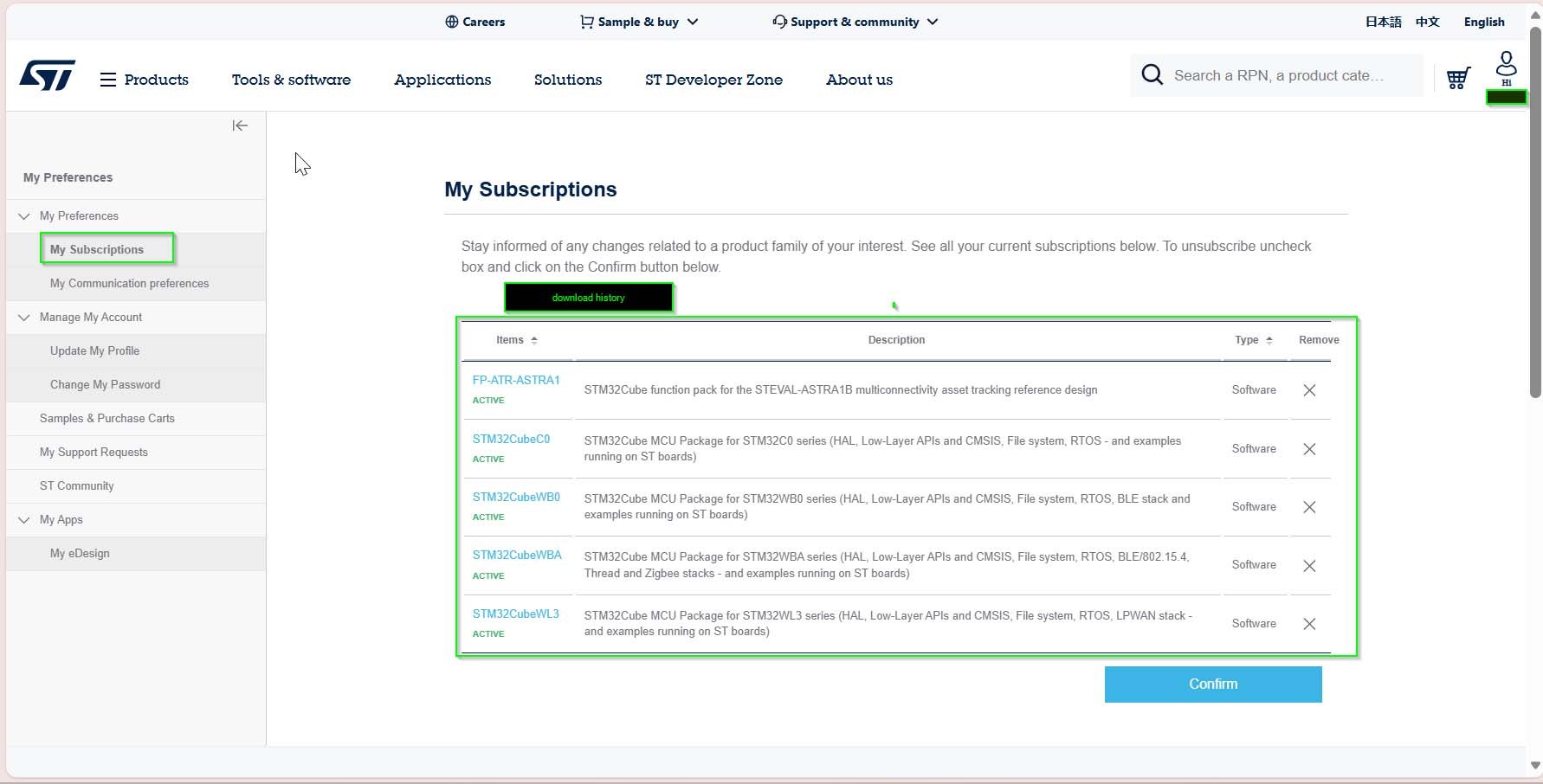Open My Communication preferences
The height and width of the screenshot is (784, 1543).
[x=129, y=283]
